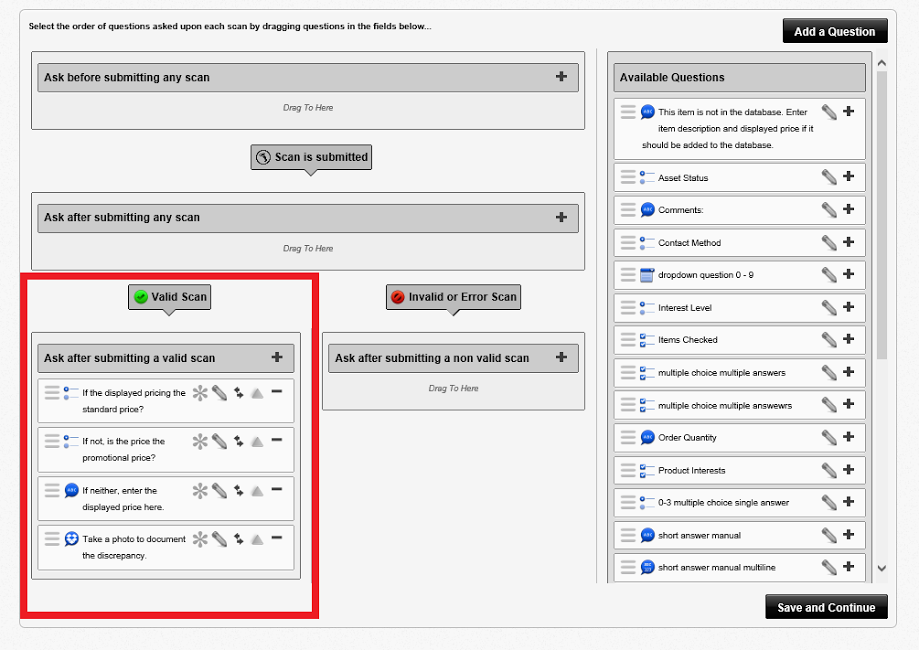Add the 'dropdown question 0 - 9' item

848,274
